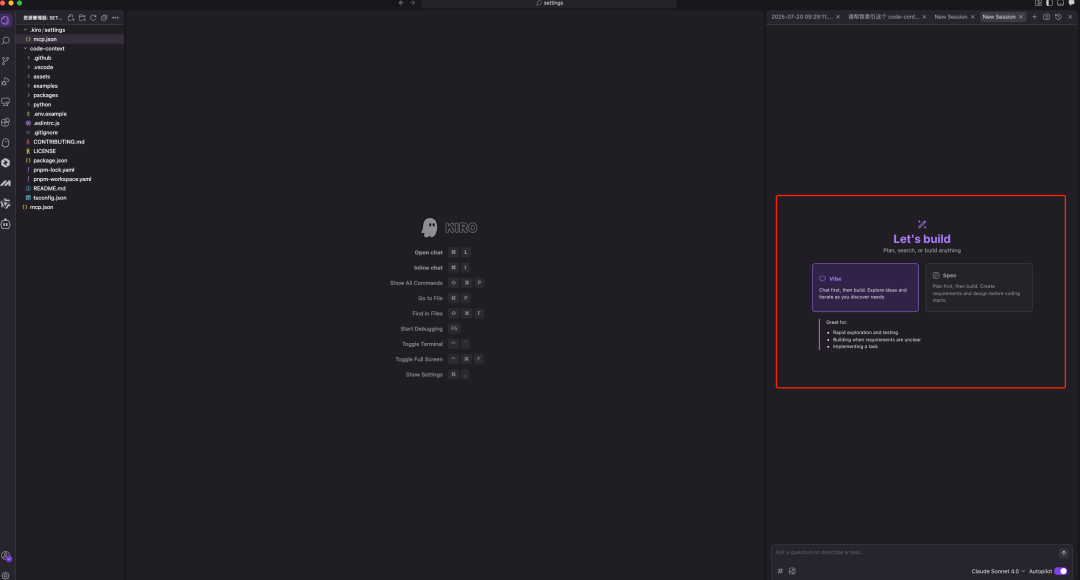Navigate forward with the right arrow
Image resolution: width=1080 pixels, height=580 pixels.
pyautogui.click(x=413, y=3)
